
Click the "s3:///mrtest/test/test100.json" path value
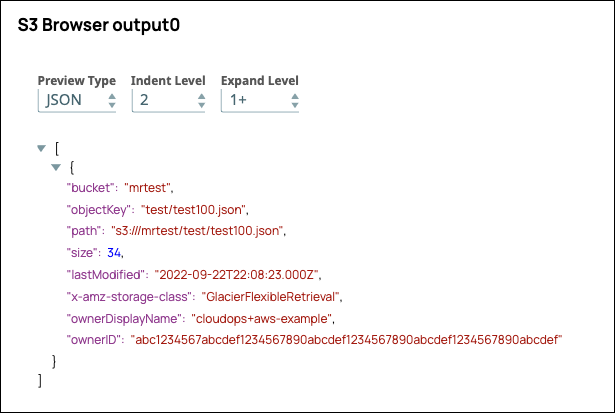[198, 231]
